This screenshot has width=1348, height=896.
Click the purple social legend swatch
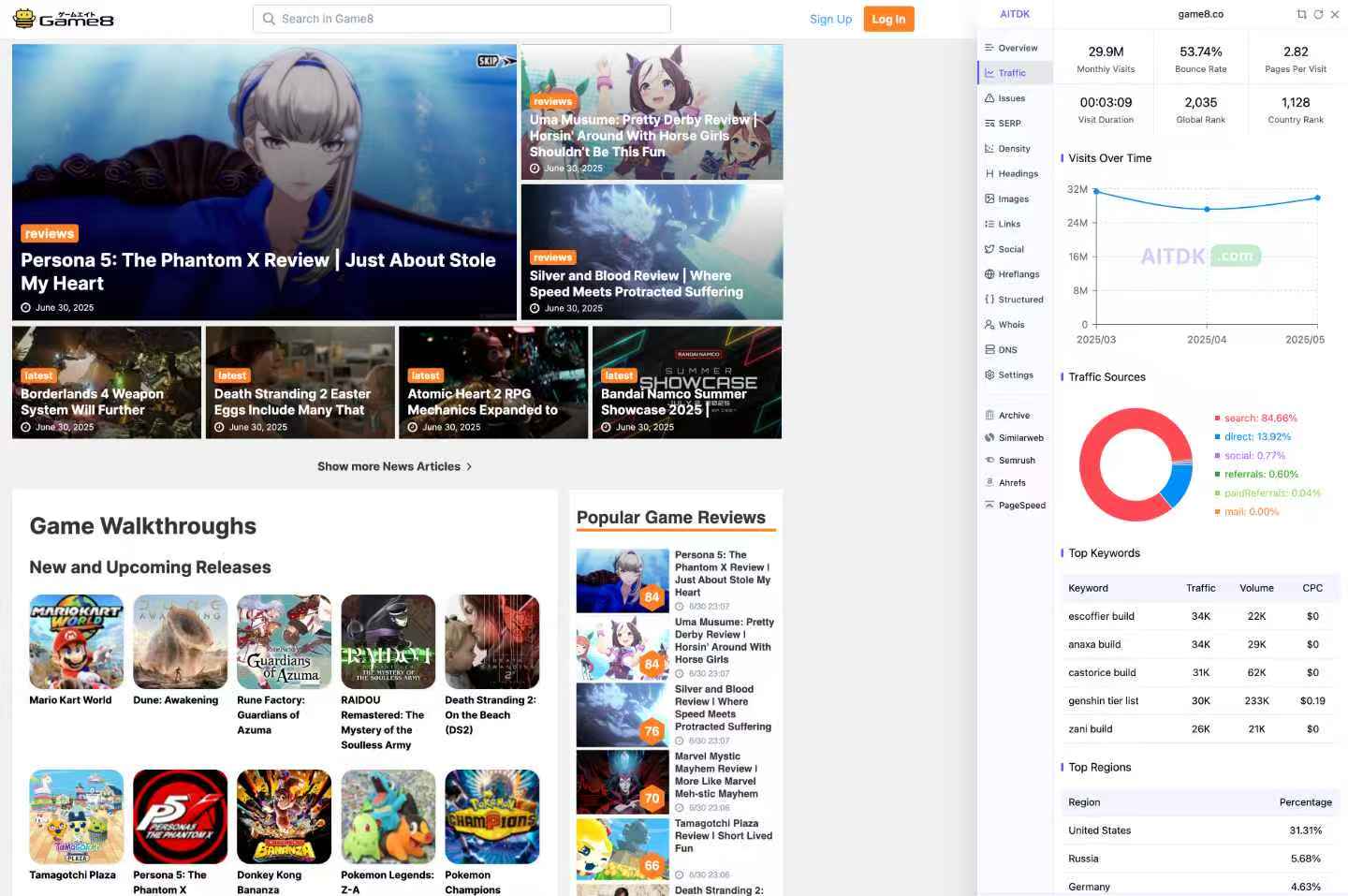[1217, 456]
